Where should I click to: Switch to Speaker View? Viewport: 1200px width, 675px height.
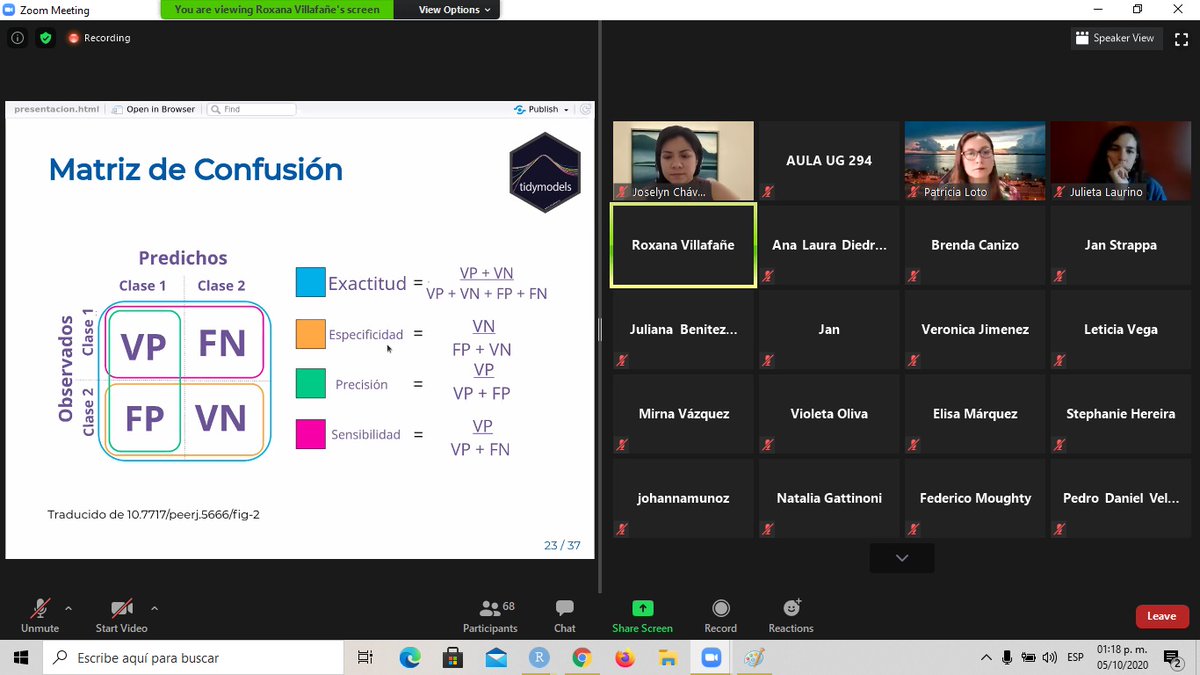coord(1114,38)
